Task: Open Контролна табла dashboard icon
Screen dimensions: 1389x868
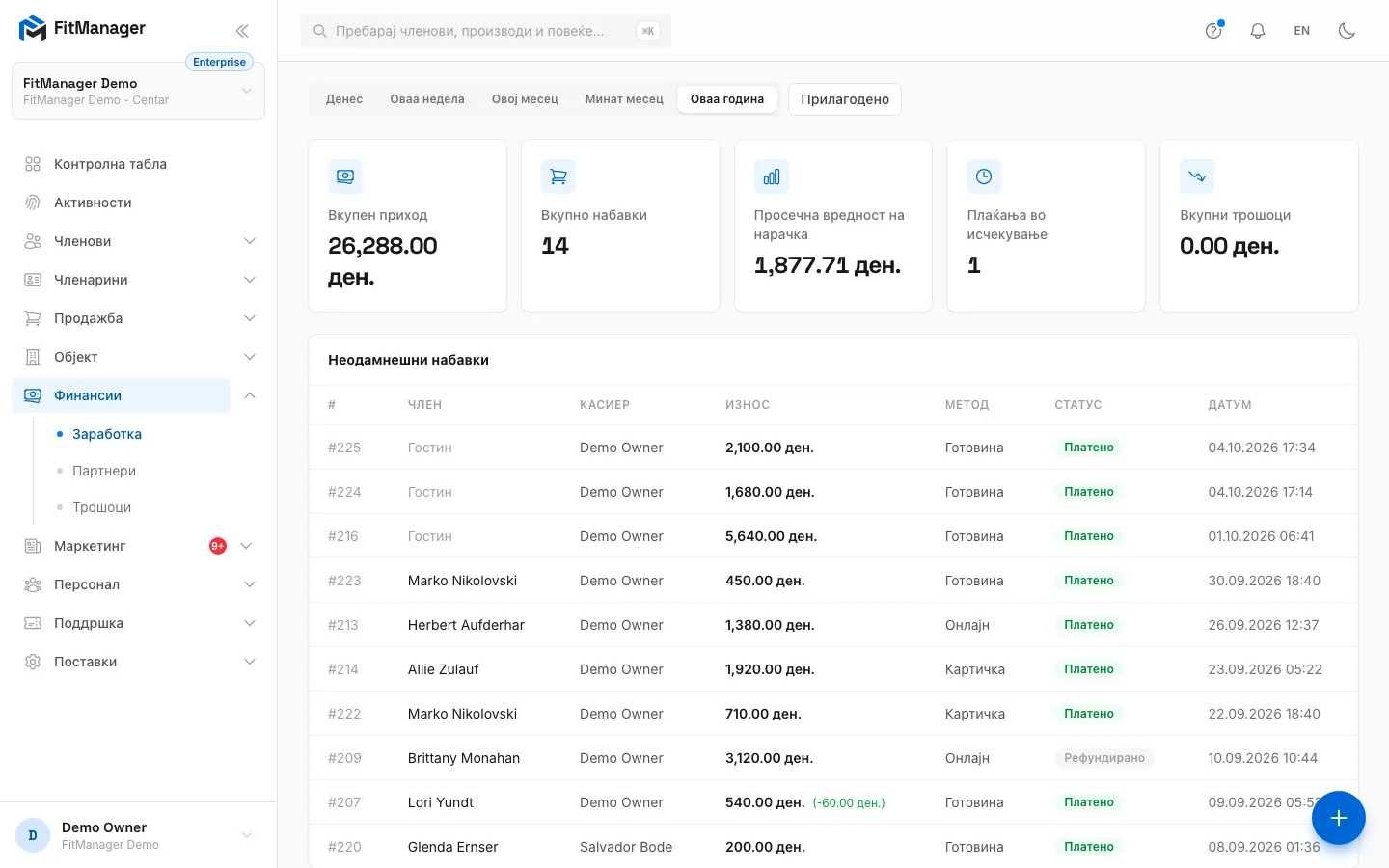Action: [x=33, y=164]
